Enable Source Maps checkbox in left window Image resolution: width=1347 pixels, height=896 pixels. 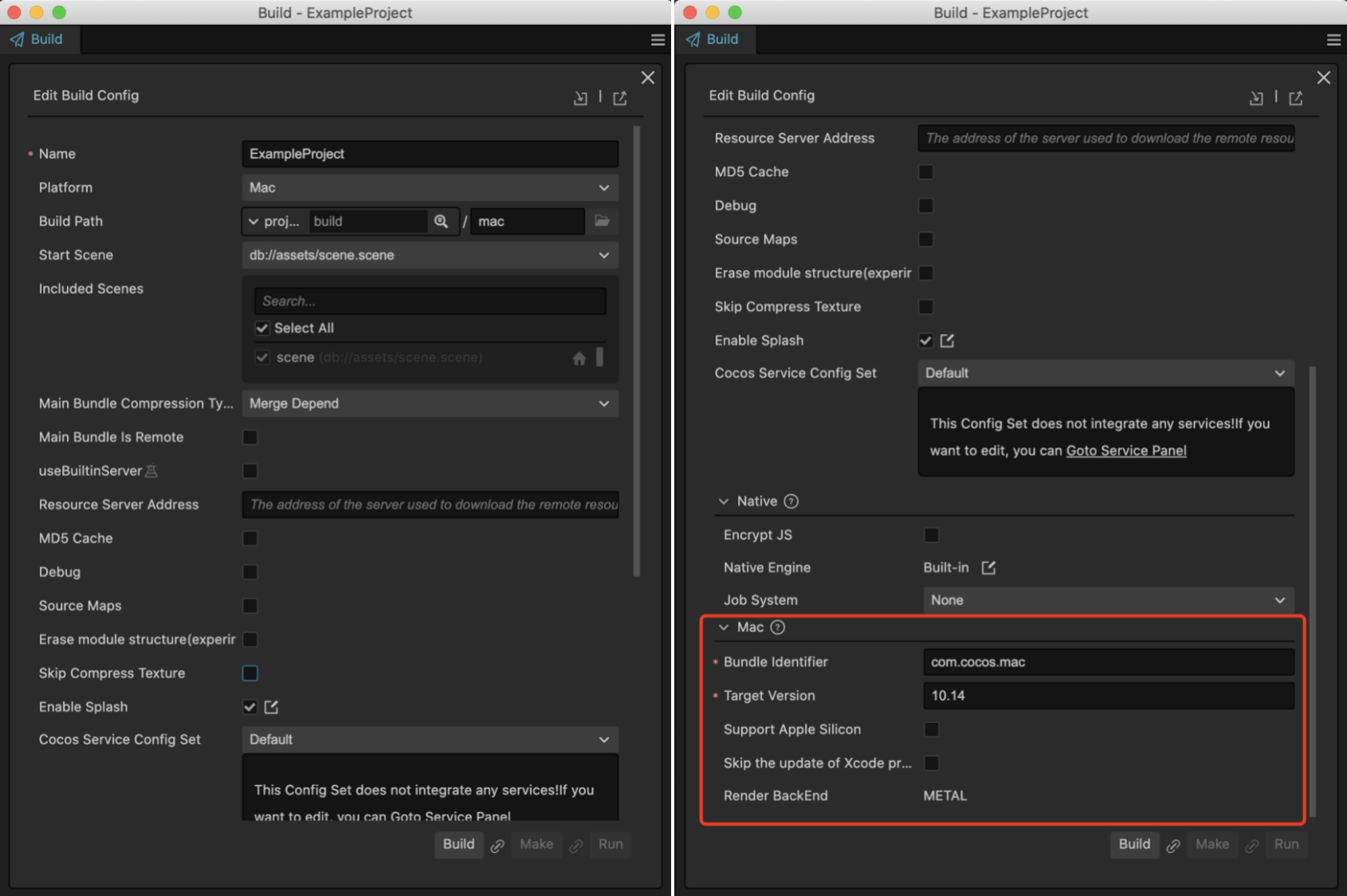point(250,606)
